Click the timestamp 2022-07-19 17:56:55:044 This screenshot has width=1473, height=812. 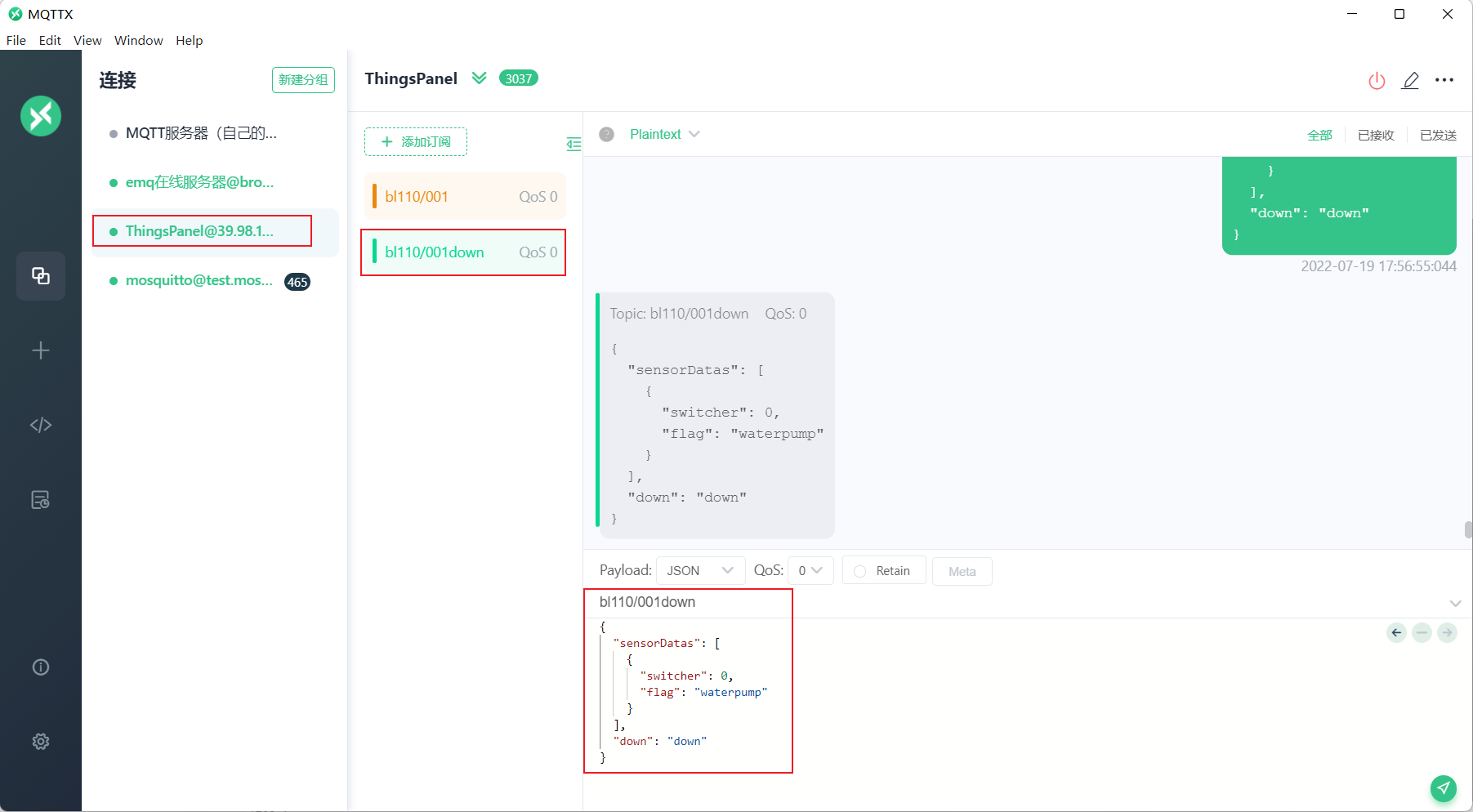pyautogui.click(x=1378, y=266)
